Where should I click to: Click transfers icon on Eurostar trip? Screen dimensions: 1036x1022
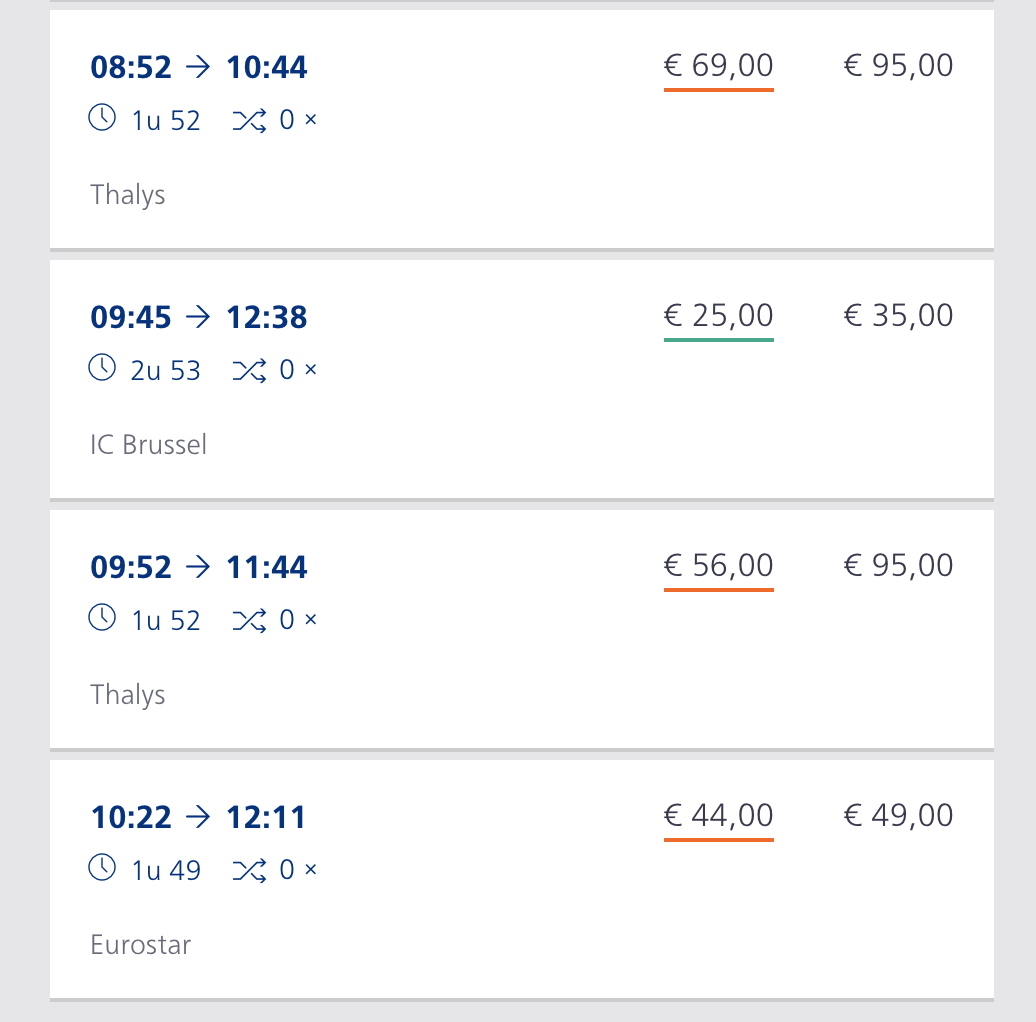click(247, 870)
